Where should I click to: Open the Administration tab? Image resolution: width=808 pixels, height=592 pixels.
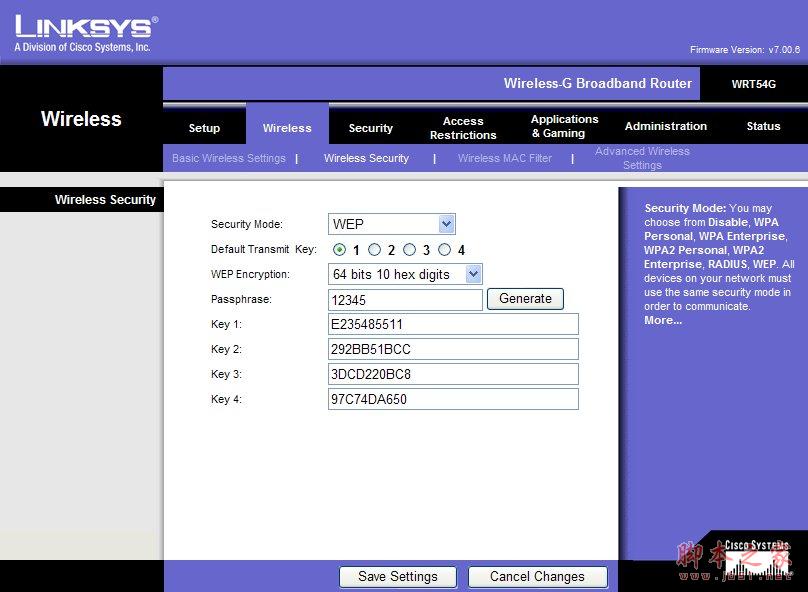(x=666, y=126)
